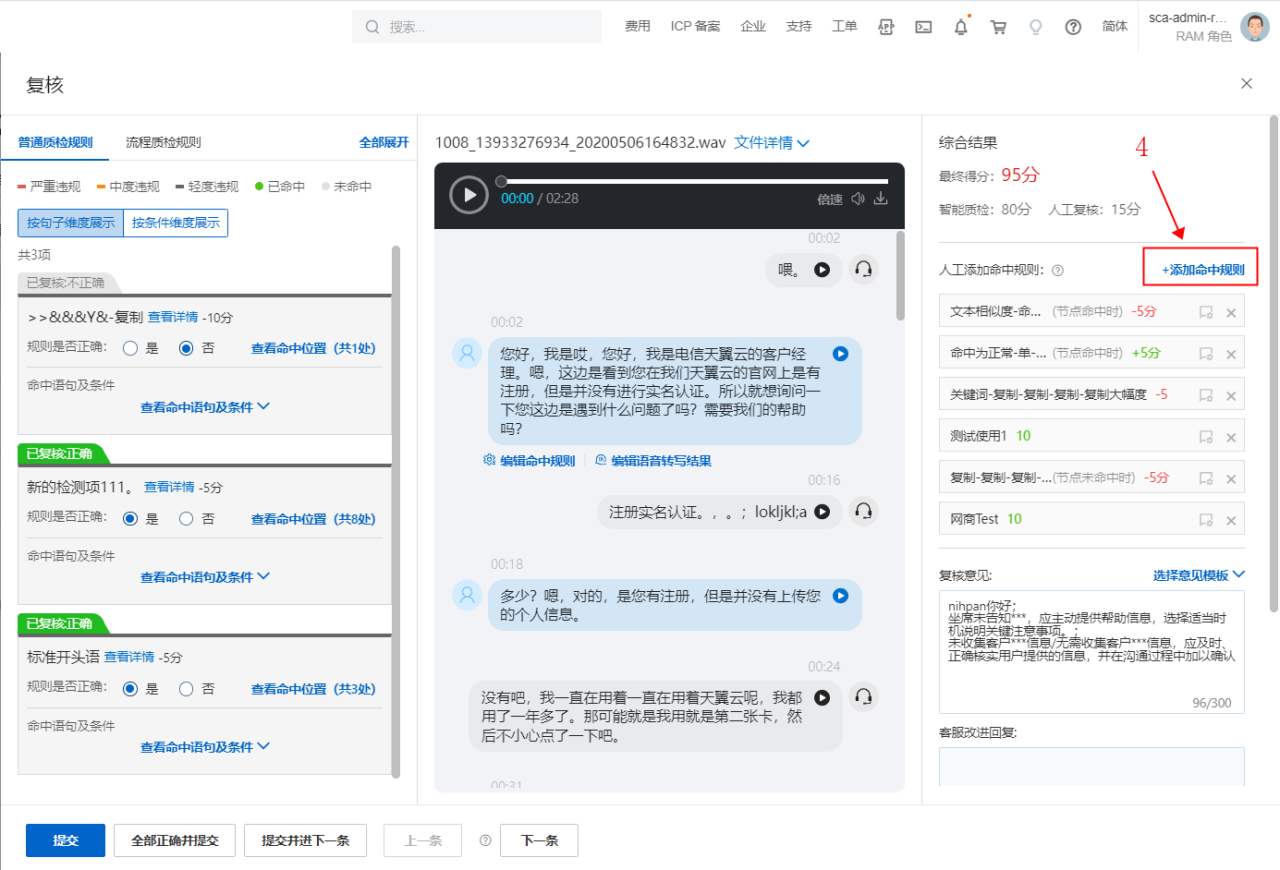Click the audio progress slider
1280x870 pixels.
click(694, 181)
